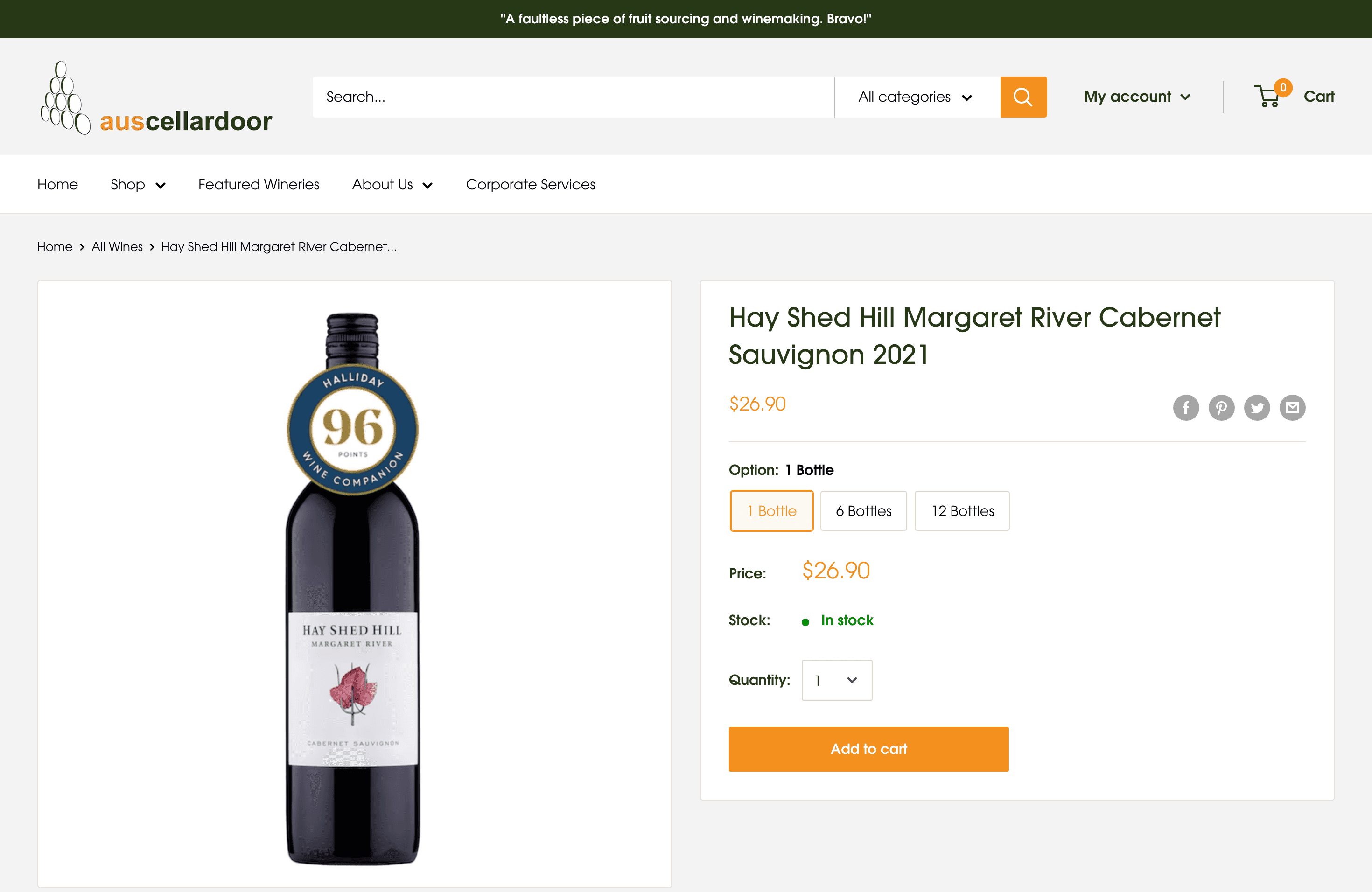Viewport: 1372px width, 892px height.
Task: Select the 12 Bottles option
Action: [961, 510]
